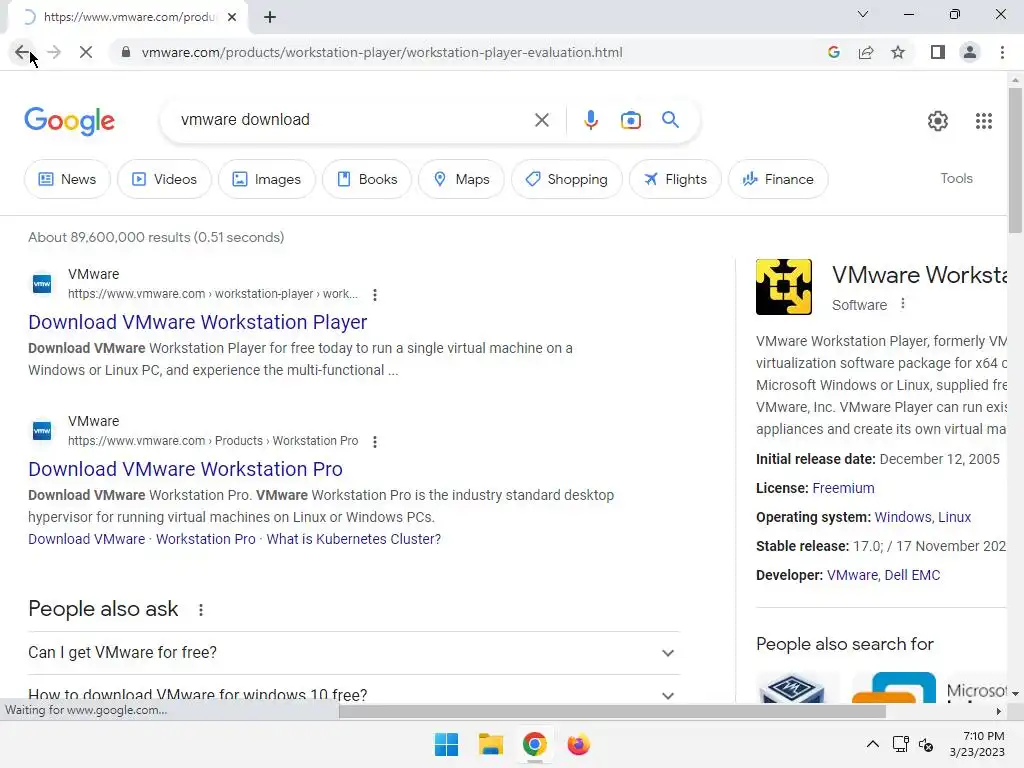Image resolution: width=1024 pixels, height=768 pixels.
Task: Open the Linux operating system link
Action: 955,517
